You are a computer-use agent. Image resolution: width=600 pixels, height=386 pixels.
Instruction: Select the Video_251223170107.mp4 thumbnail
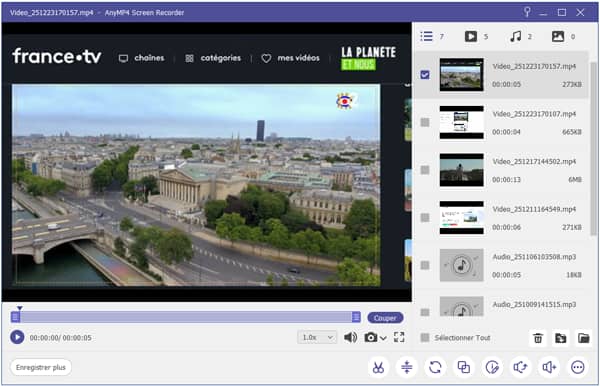pos(461,122)
